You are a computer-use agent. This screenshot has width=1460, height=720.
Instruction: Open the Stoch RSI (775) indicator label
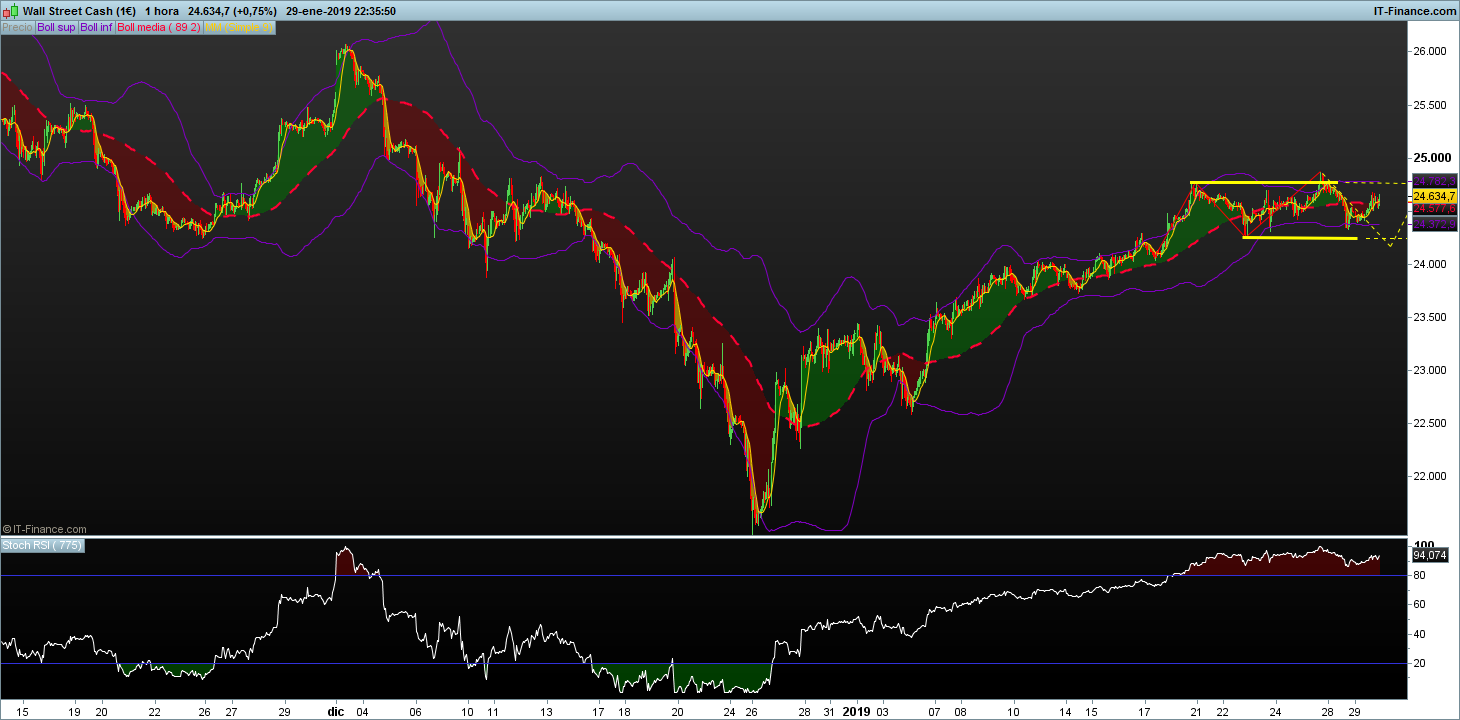click(x=43, y=545)
